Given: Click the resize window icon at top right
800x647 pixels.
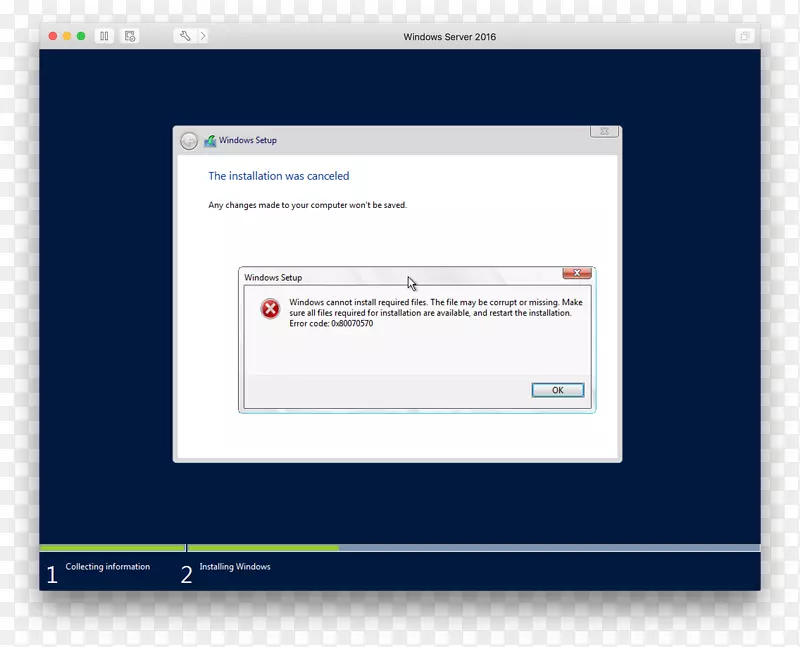Looking at the screenshot, I should 744,36.
